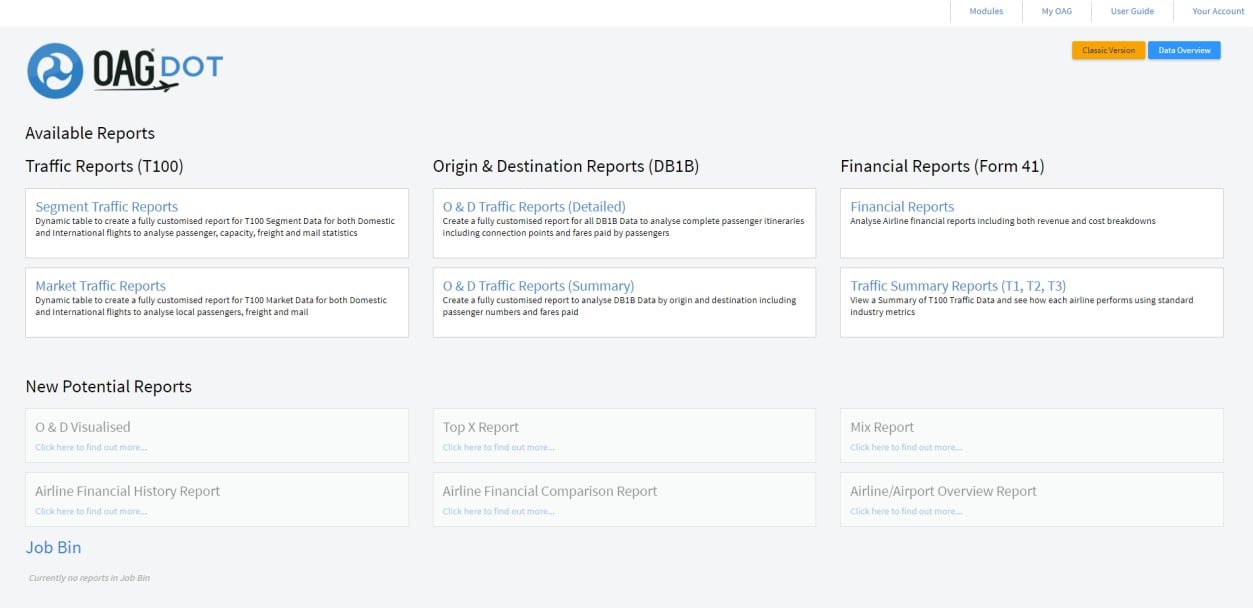Open Your Account menu

click(x=1218, y=11)
